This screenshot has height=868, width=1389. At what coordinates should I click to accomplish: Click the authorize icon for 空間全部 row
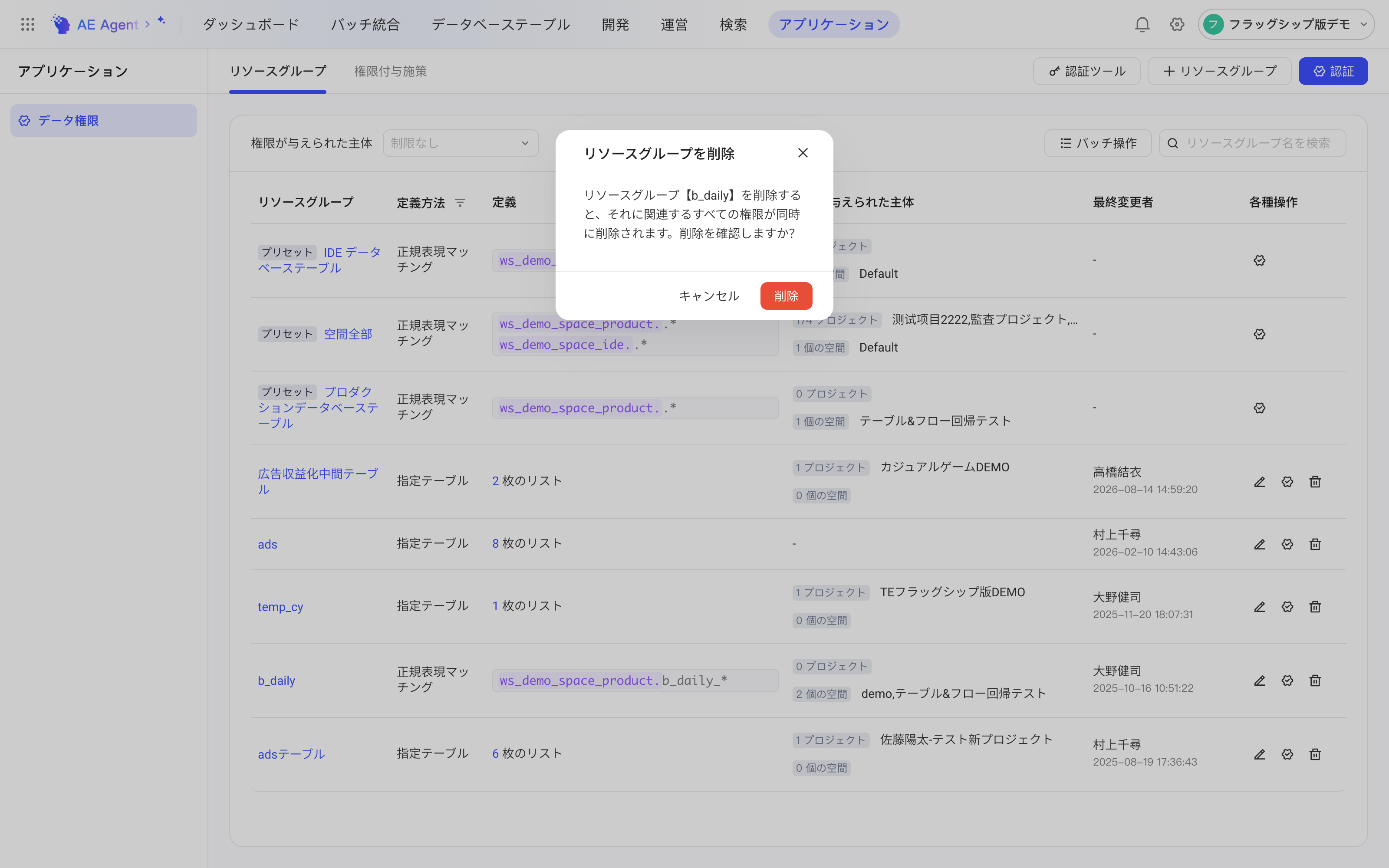[1259, 334]
